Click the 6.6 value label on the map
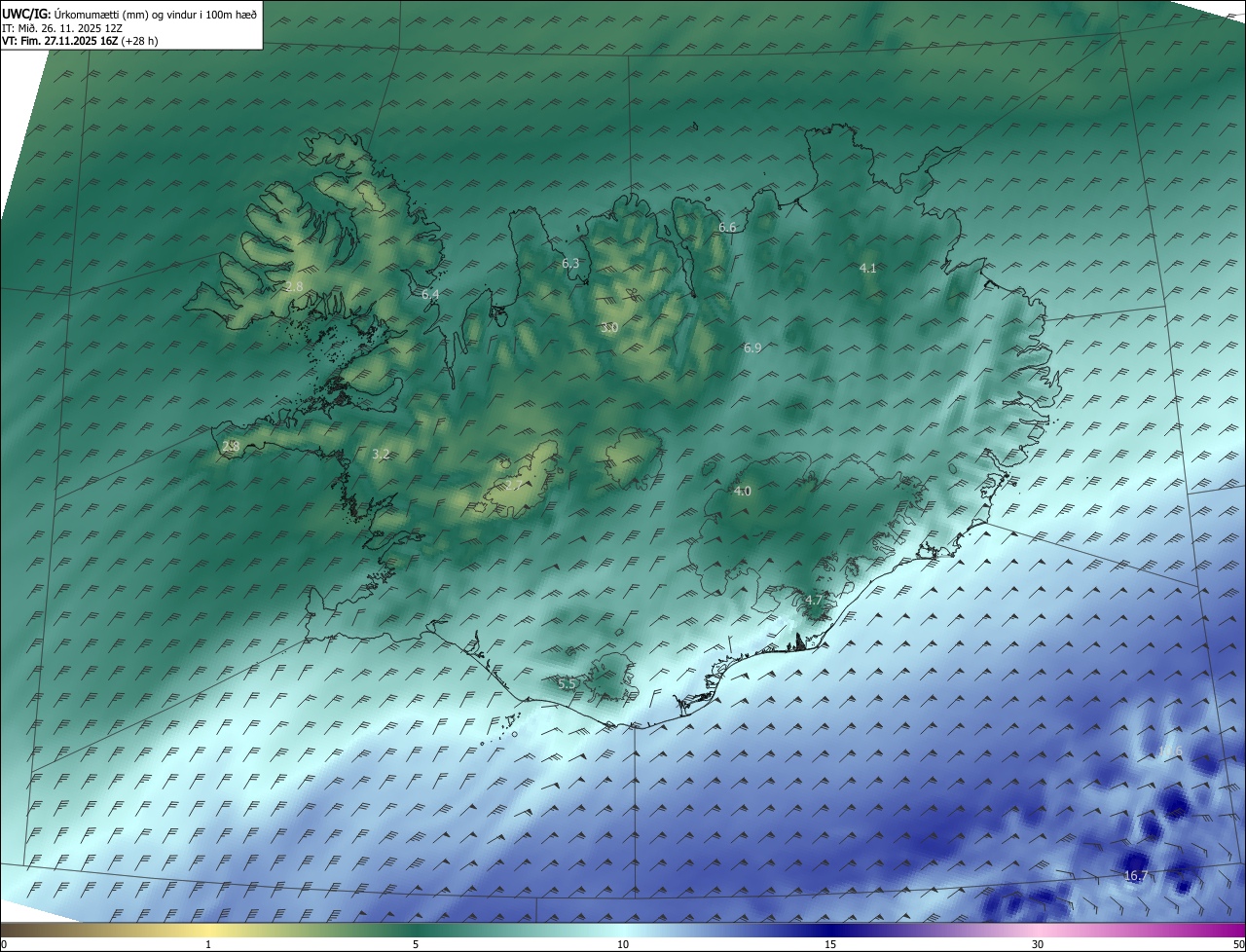 pyautogui.click(x=727, y=227)
